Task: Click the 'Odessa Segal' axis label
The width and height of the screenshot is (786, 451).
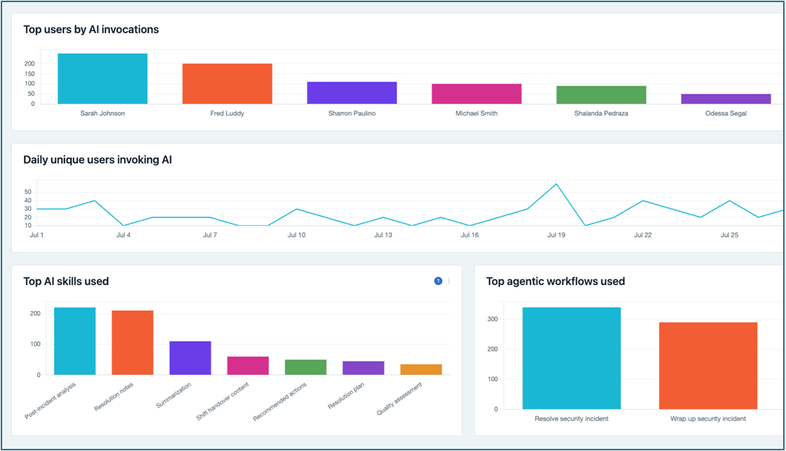Action: tap(726, 113)
